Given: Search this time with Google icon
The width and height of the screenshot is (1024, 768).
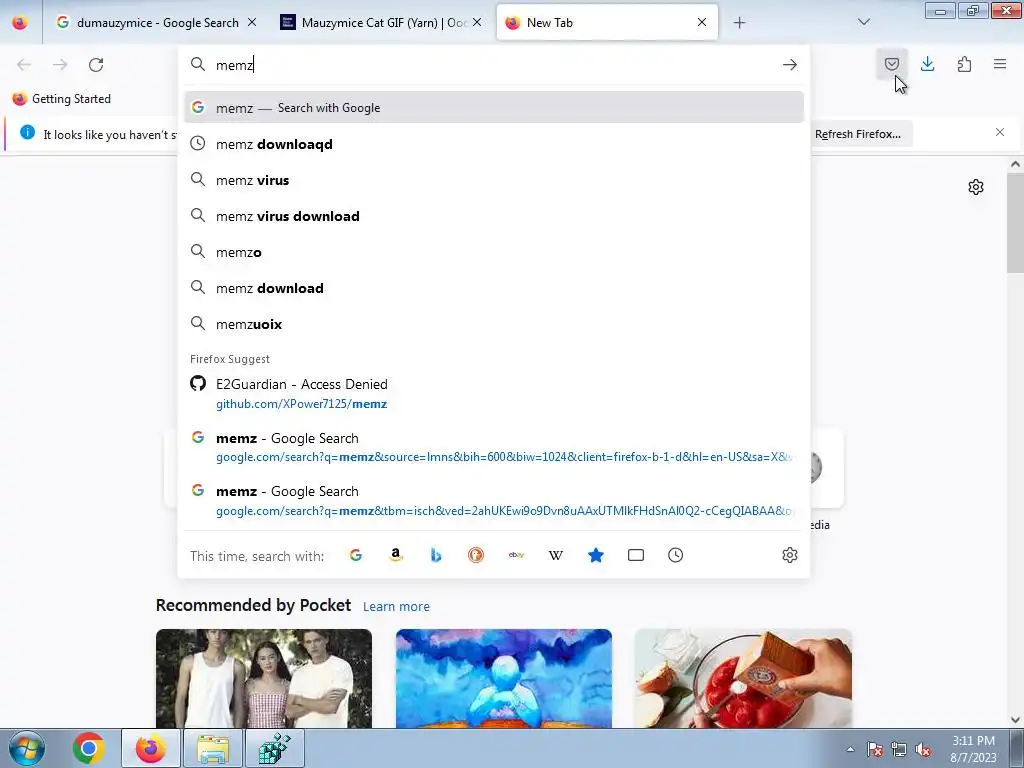Looking at the screenshot, I should pos(356,555).
